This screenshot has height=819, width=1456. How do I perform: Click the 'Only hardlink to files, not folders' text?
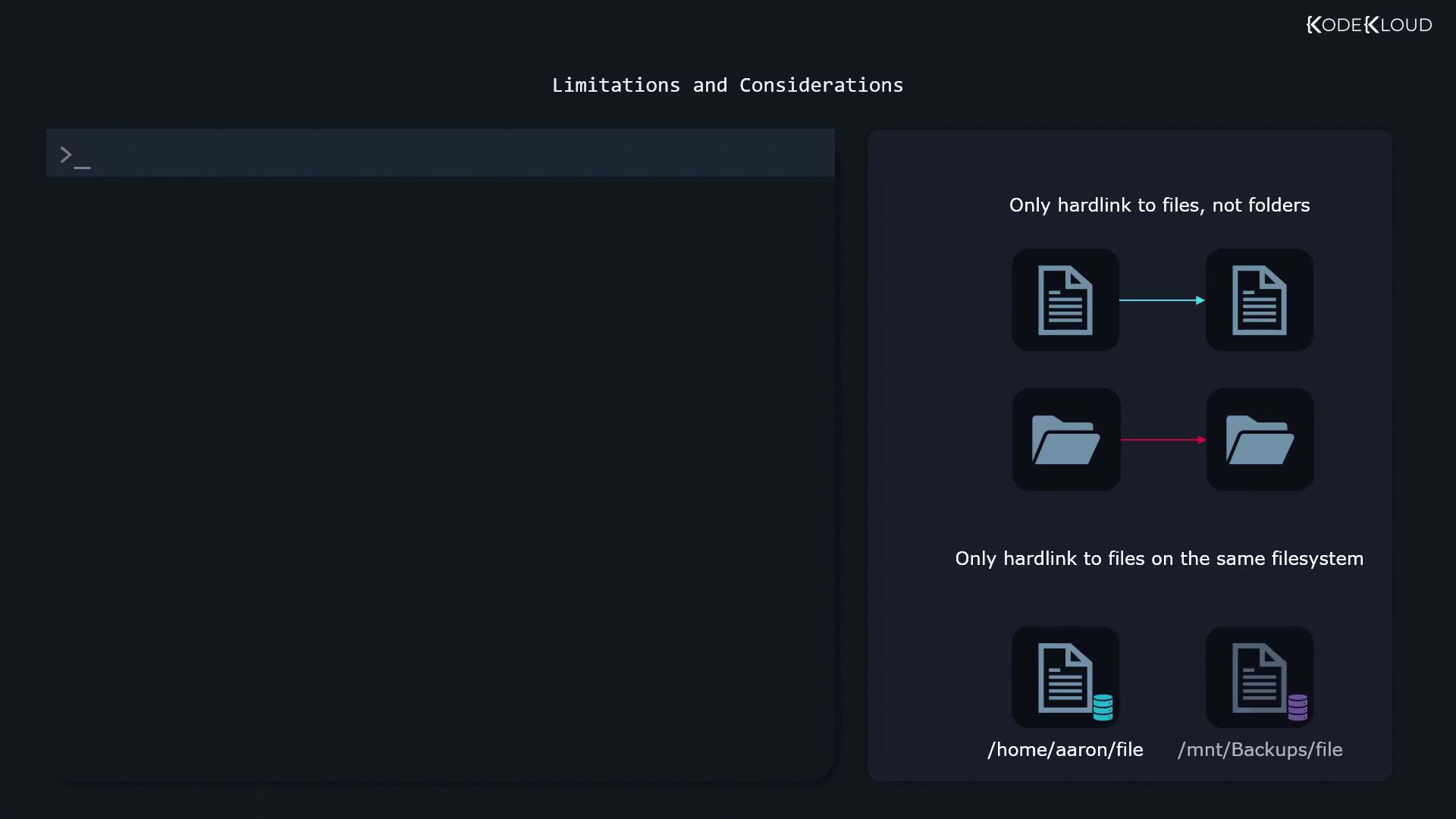(1159, 206)
